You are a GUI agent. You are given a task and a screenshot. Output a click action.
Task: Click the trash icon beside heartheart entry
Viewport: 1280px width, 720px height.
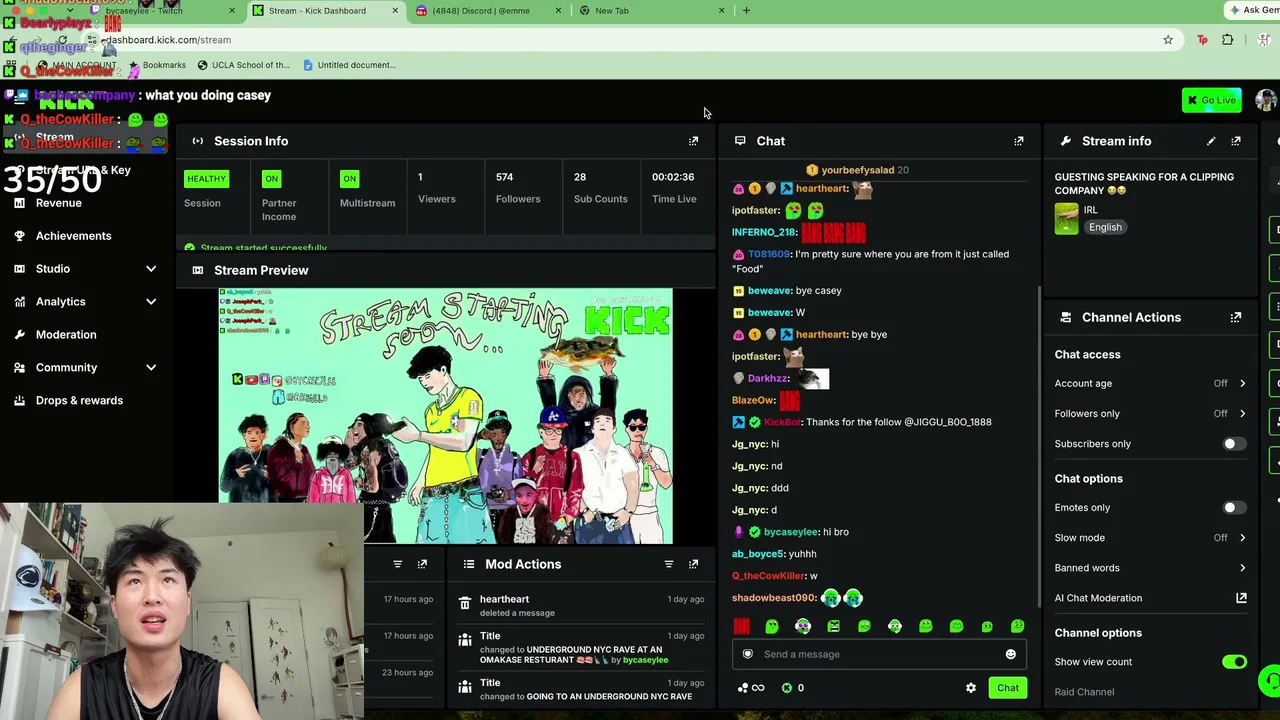click(465, 603)
